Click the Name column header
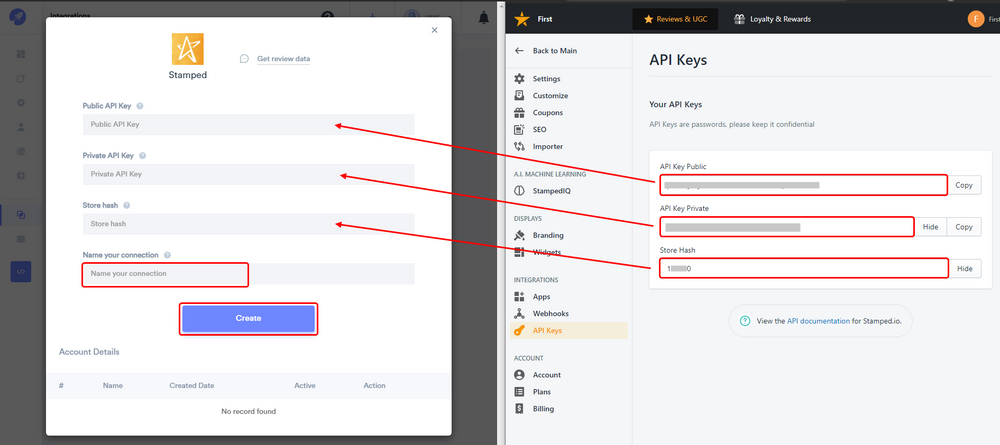Viewport: 1000px width, 445px height. point(113,386)
